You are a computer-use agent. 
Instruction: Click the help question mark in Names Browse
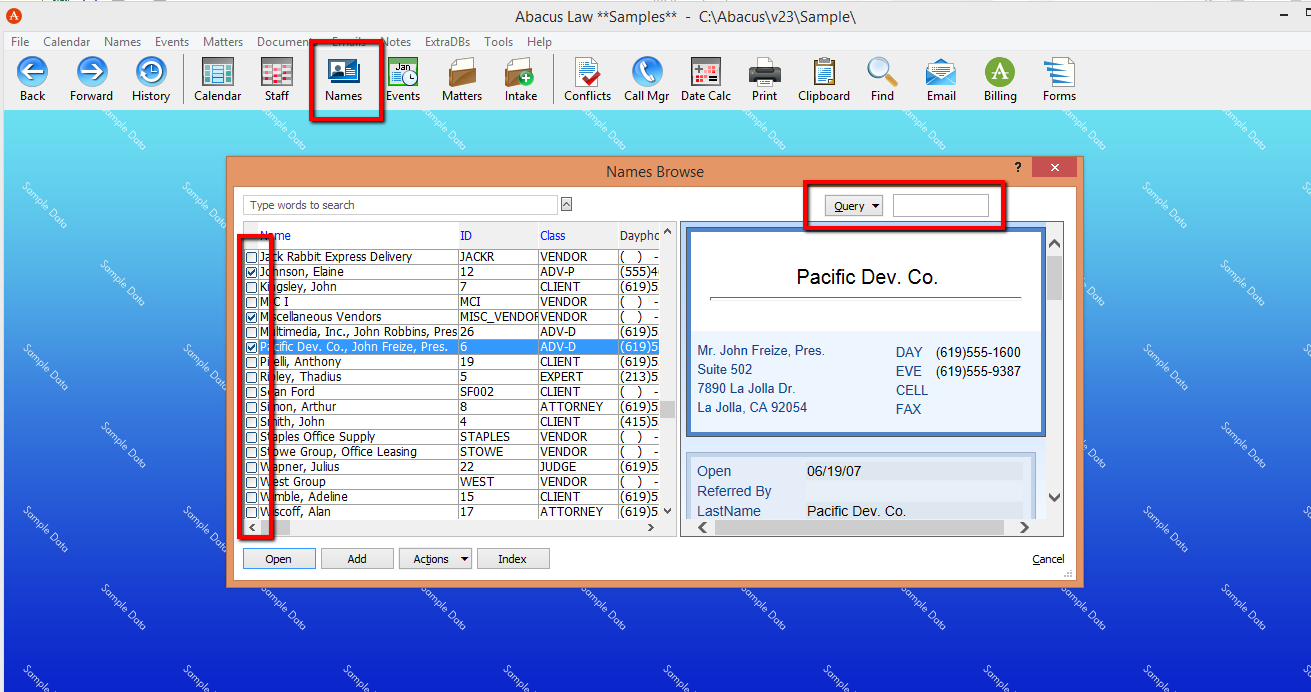(1018, 168)
